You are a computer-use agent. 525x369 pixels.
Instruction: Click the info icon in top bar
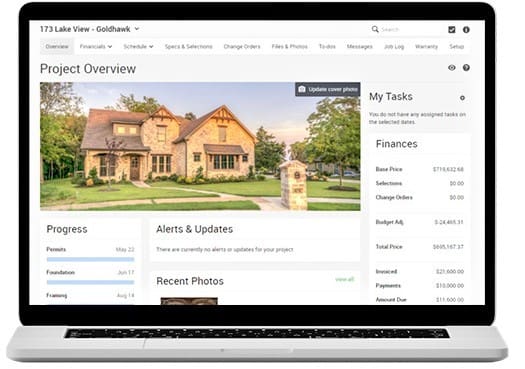click(x=466, y=29)
